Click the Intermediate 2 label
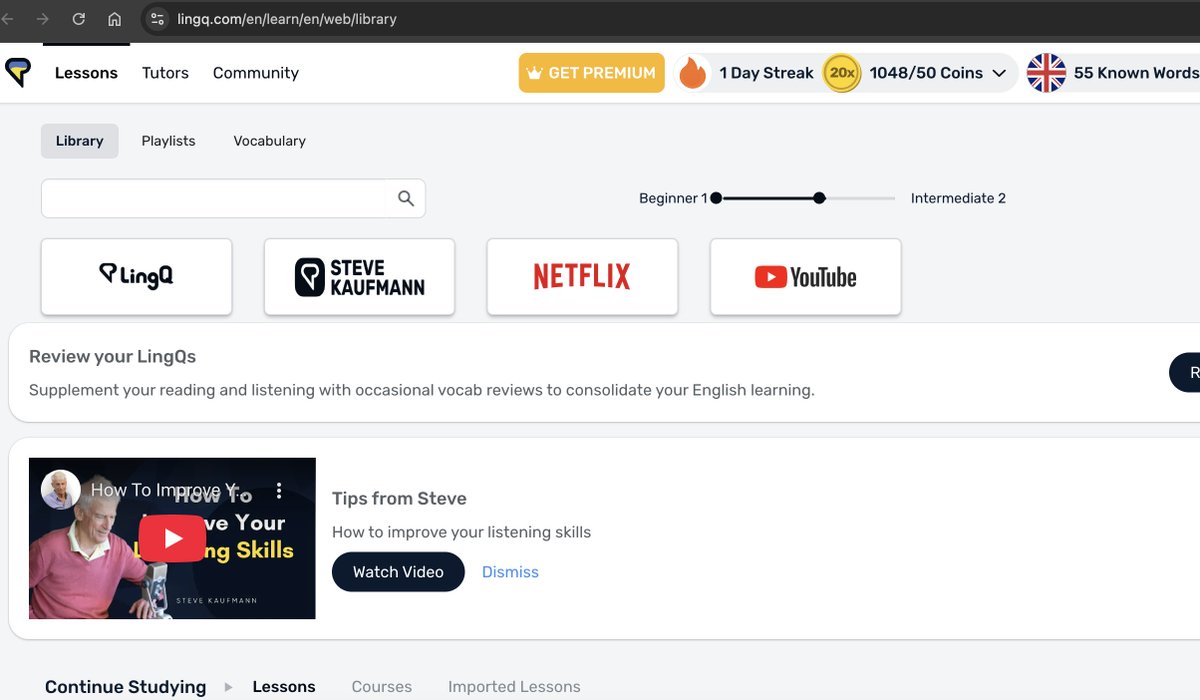The height and width of the screenshot is (700, 1200). pyautogui.click(x=958, y=198)
